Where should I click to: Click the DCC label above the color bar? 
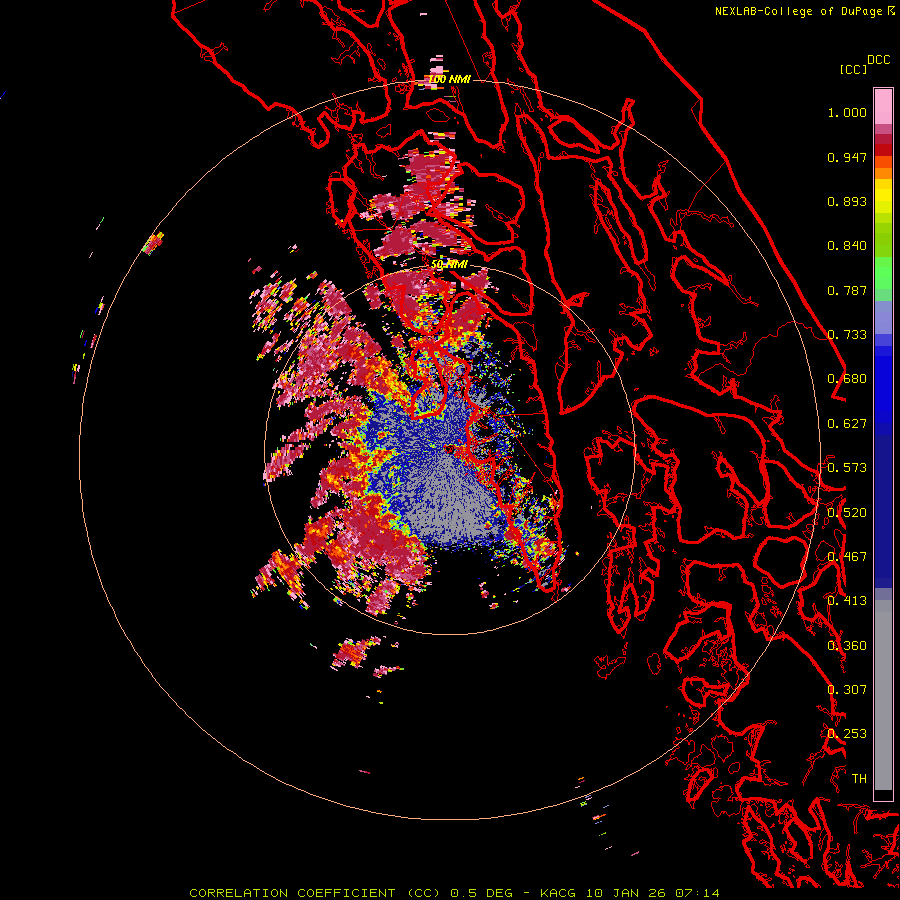[x=878, y=59]
